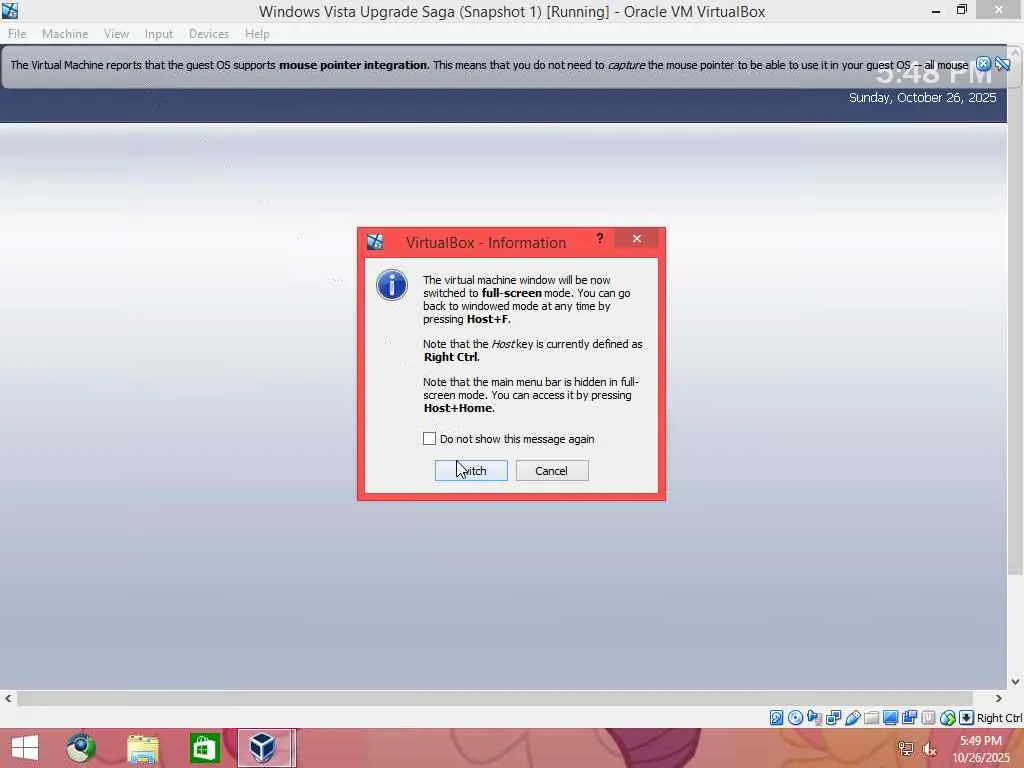
Task: Click the display indicator icon in status bar
Action: [890, 718]
